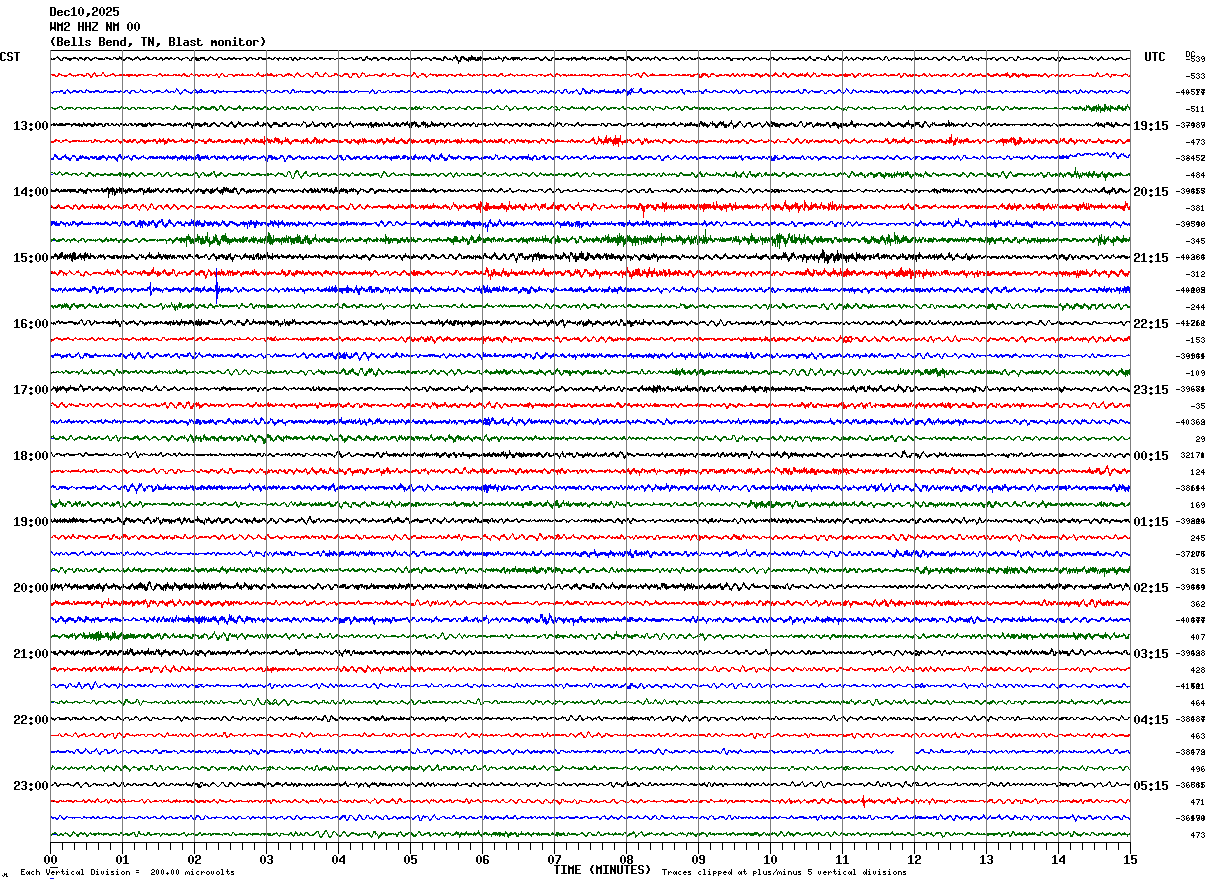The height and width of the screenshot is (886, 1210).
Task: Click the CST time zone header
Action: pyautogui.click(x=10, y=57)
